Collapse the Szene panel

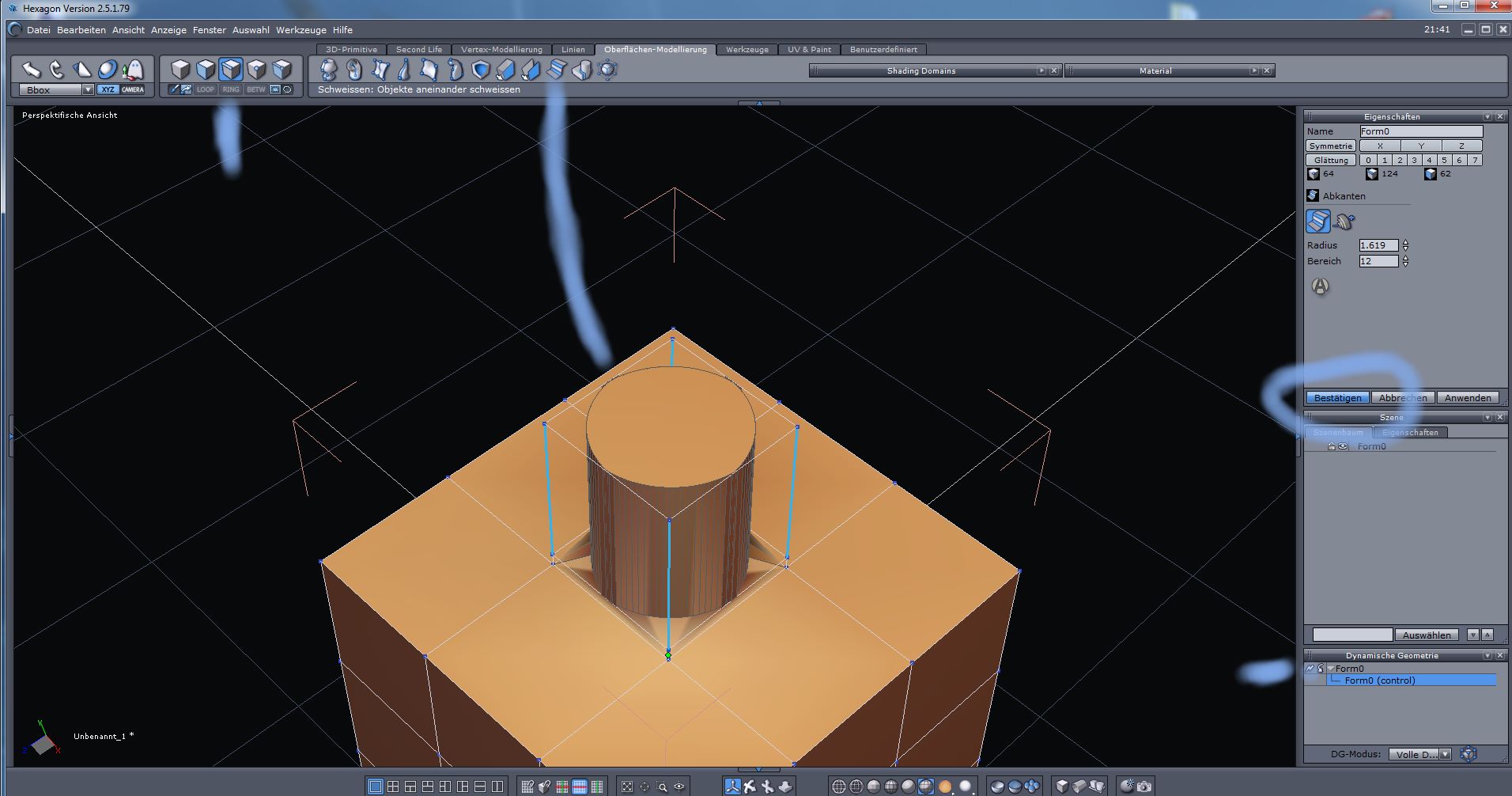(1487, 417)
